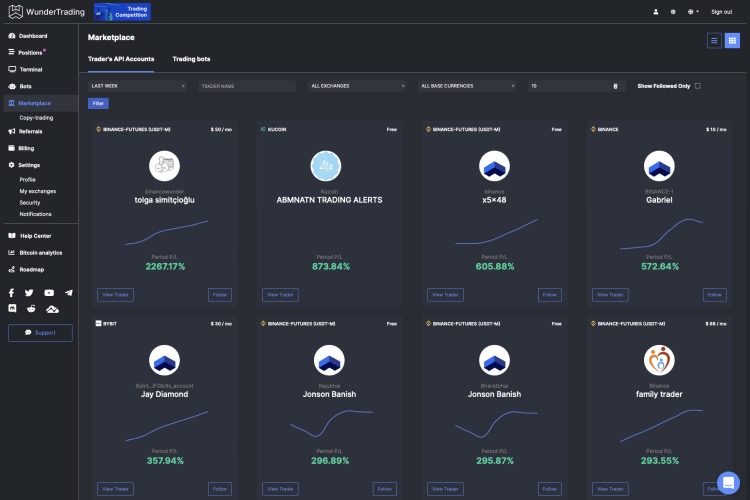
Task: Click the WunderTrading logo
Action: pos(46,12)
